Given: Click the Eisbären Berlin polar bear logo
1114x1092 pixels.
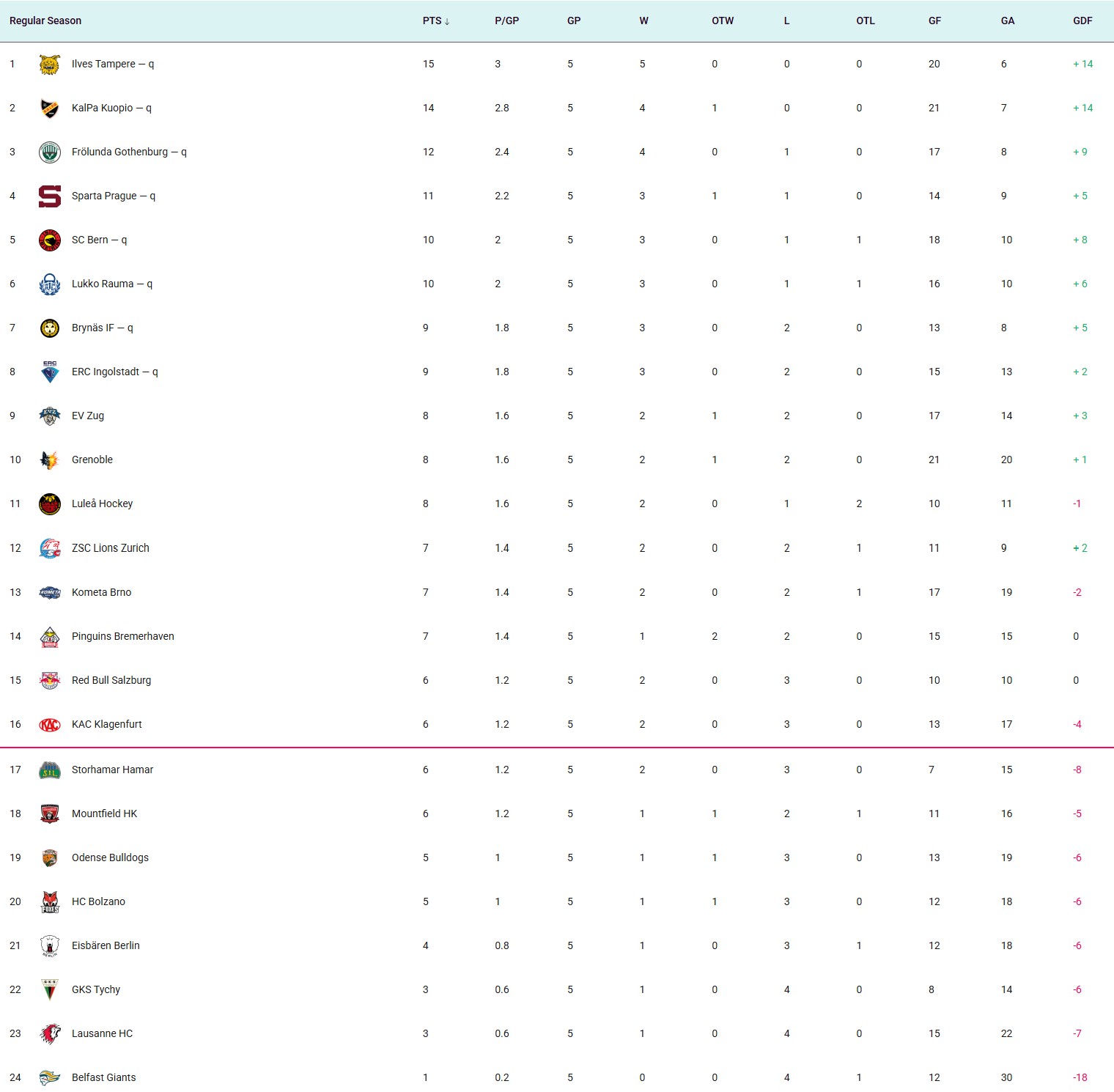Looking at the screenshot, I should click(x=50, y=946).
